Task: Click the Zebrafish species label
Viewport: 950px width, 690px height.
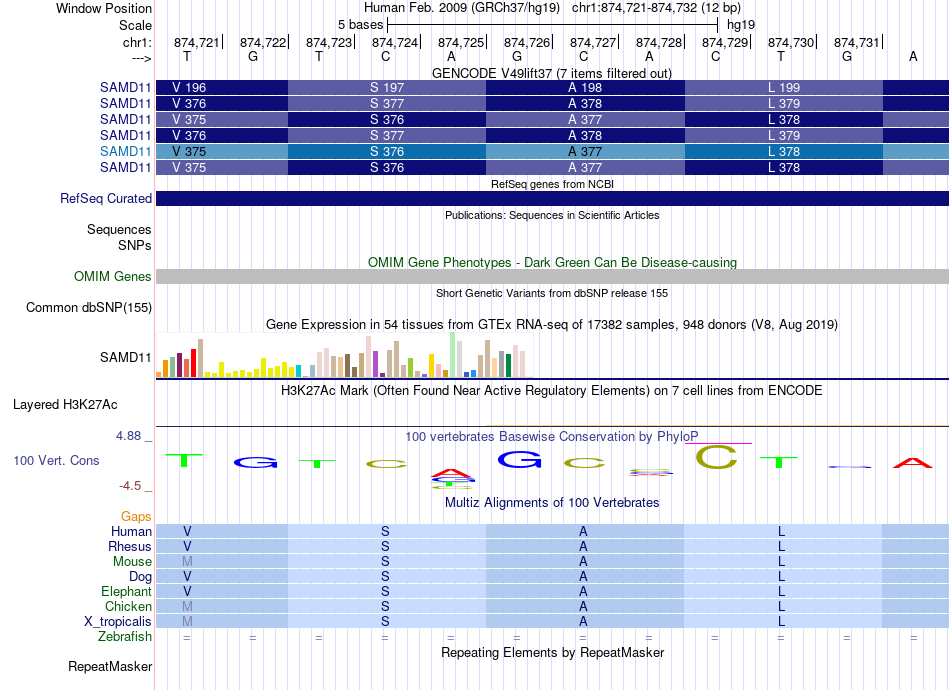Action: [125, 637]
